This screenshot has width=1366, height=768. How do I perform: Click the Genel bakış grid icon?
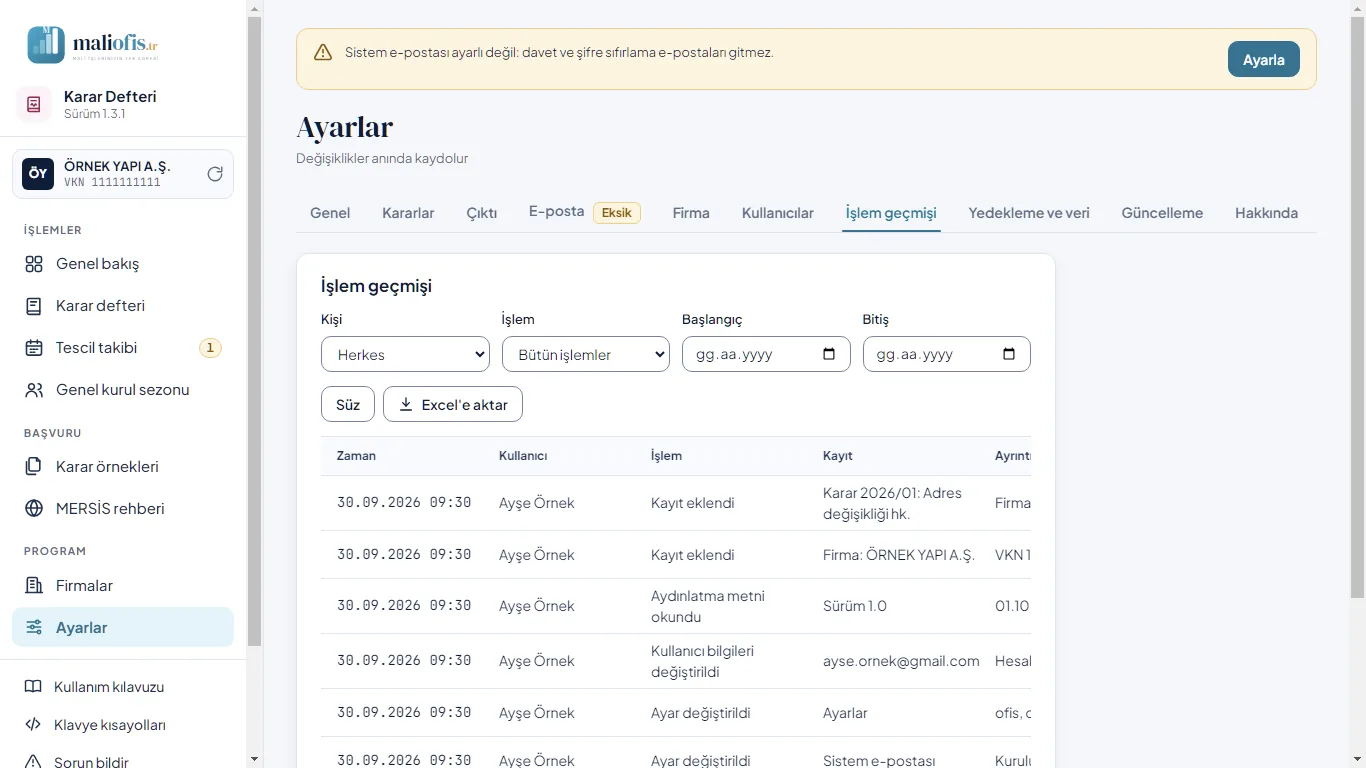[34, 264]
